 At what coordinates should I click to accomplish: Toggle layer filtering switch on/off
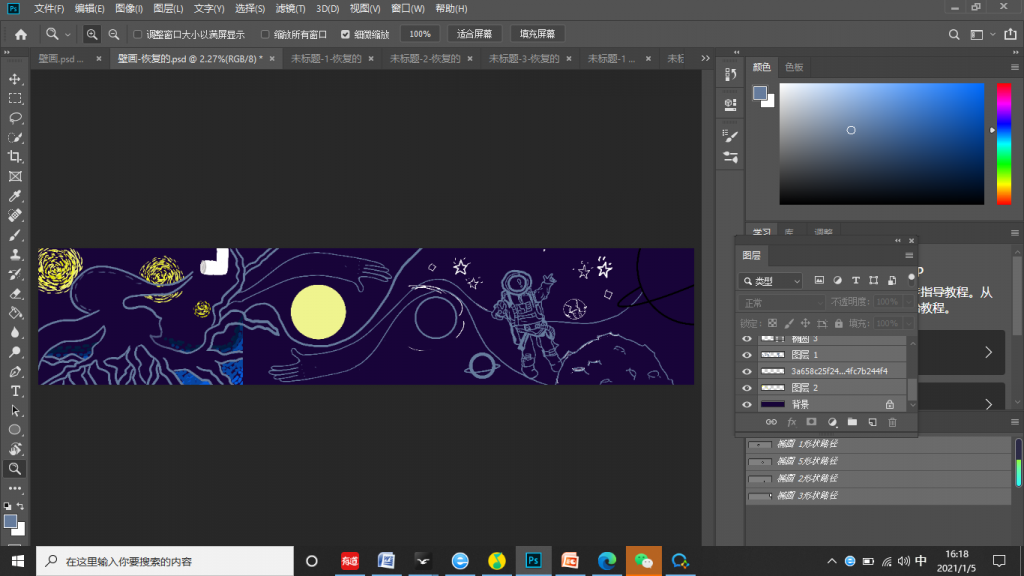point(912,280)
